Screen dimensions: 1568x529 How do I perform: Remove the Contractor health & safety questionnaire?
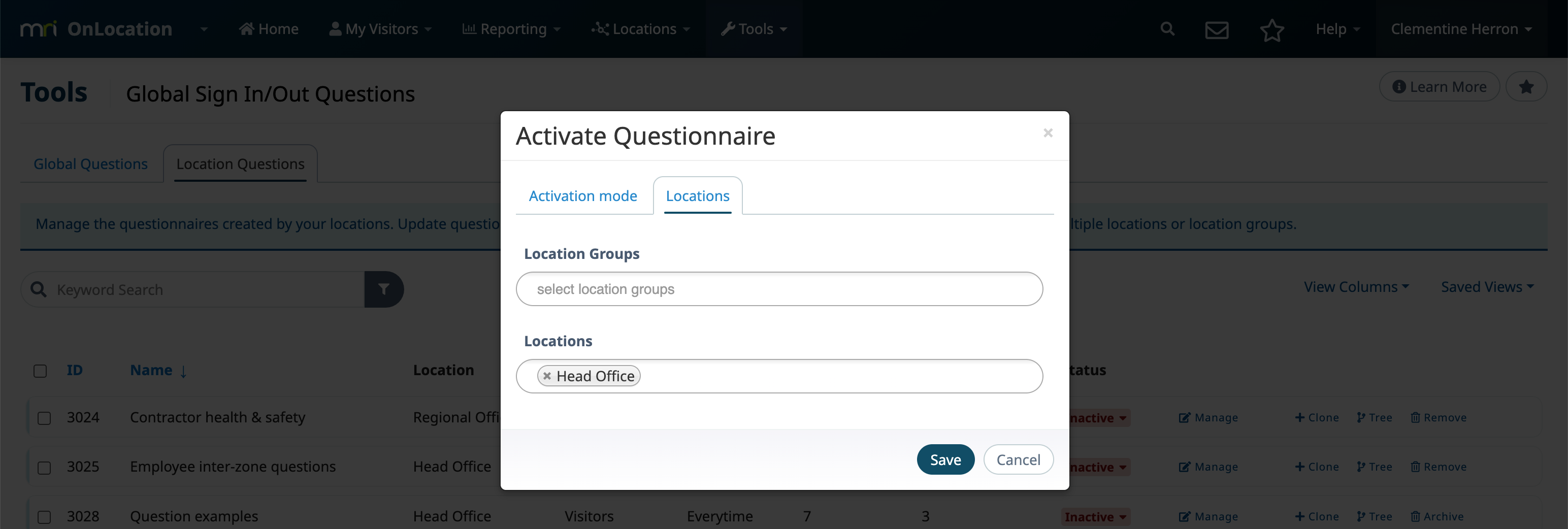coord(1439,418)
